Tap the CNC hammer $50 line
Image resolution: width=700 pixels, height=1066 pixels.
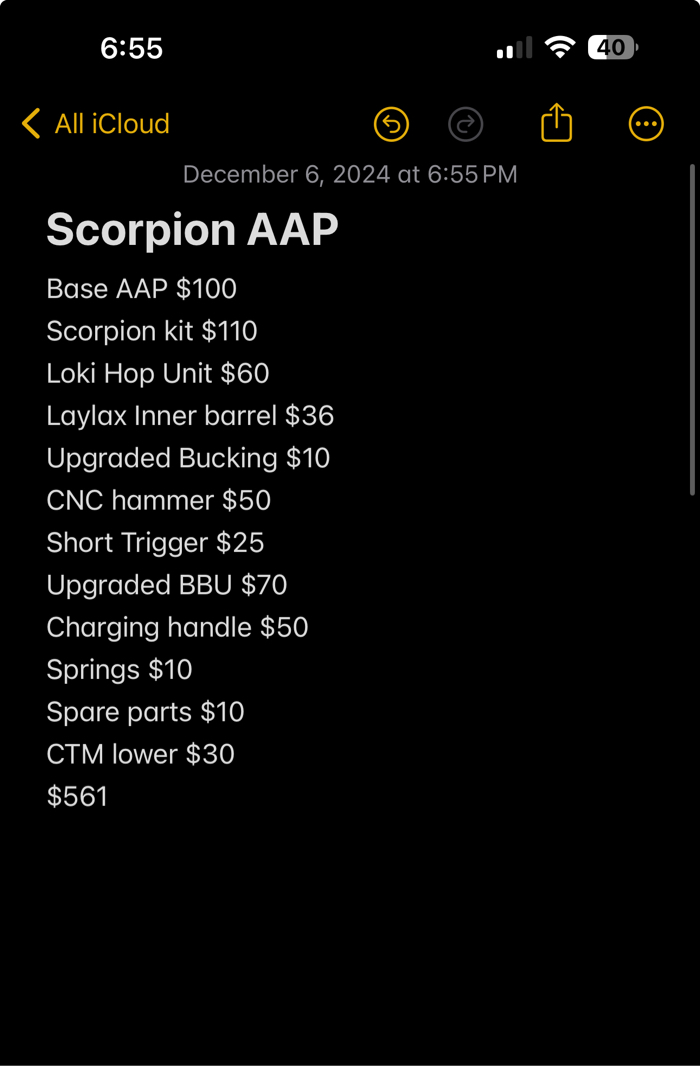(x=158, y=501)
